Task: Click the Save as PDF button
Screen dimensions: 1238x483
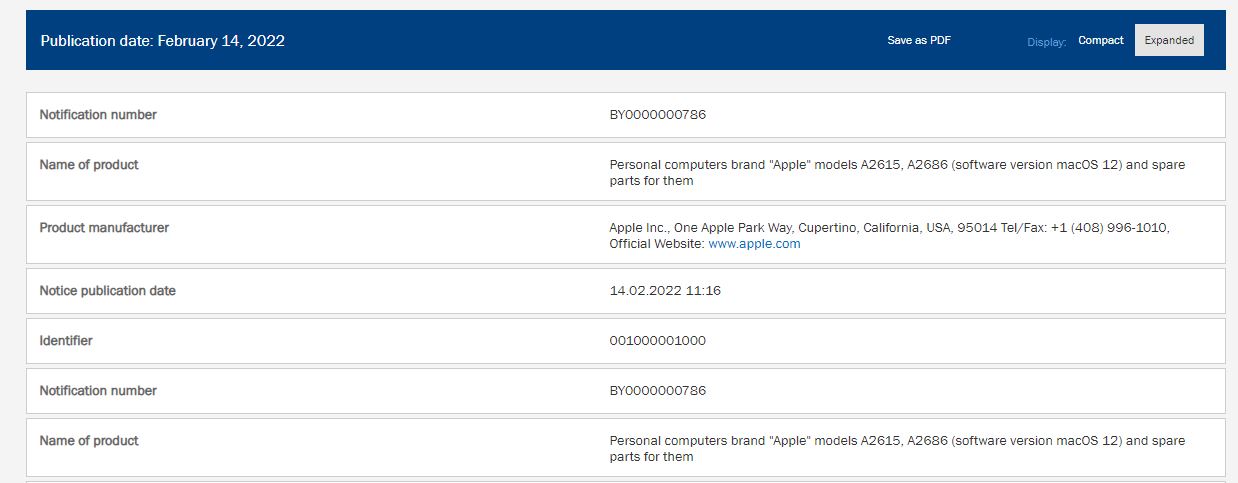Action: tap(919, 41)
